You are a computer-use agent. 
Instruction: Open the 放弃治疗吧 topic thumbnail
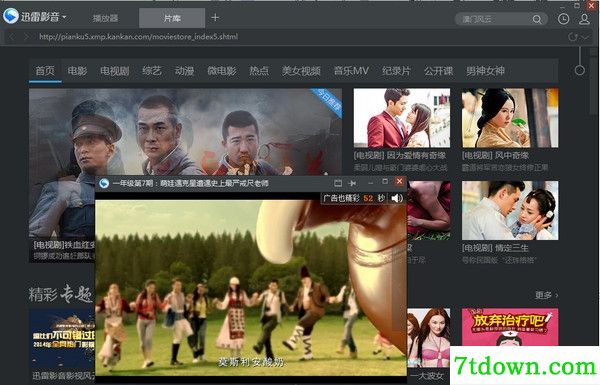510,327
